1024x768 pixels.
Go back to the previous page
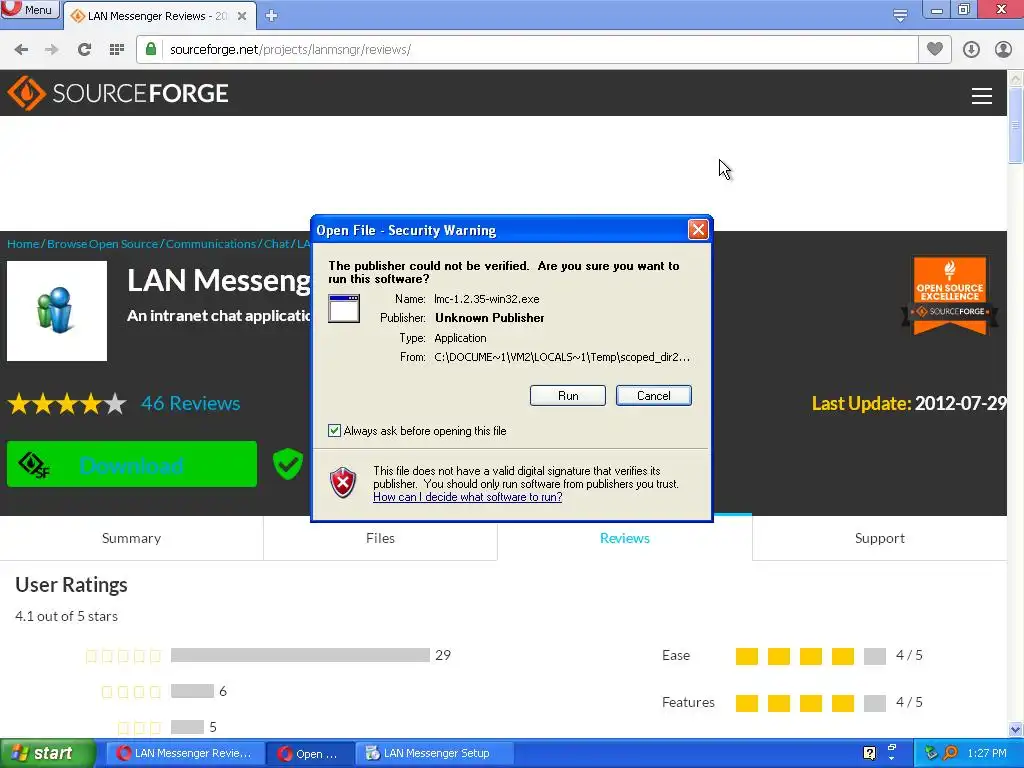pyautogui.click(x=21, y=50)
